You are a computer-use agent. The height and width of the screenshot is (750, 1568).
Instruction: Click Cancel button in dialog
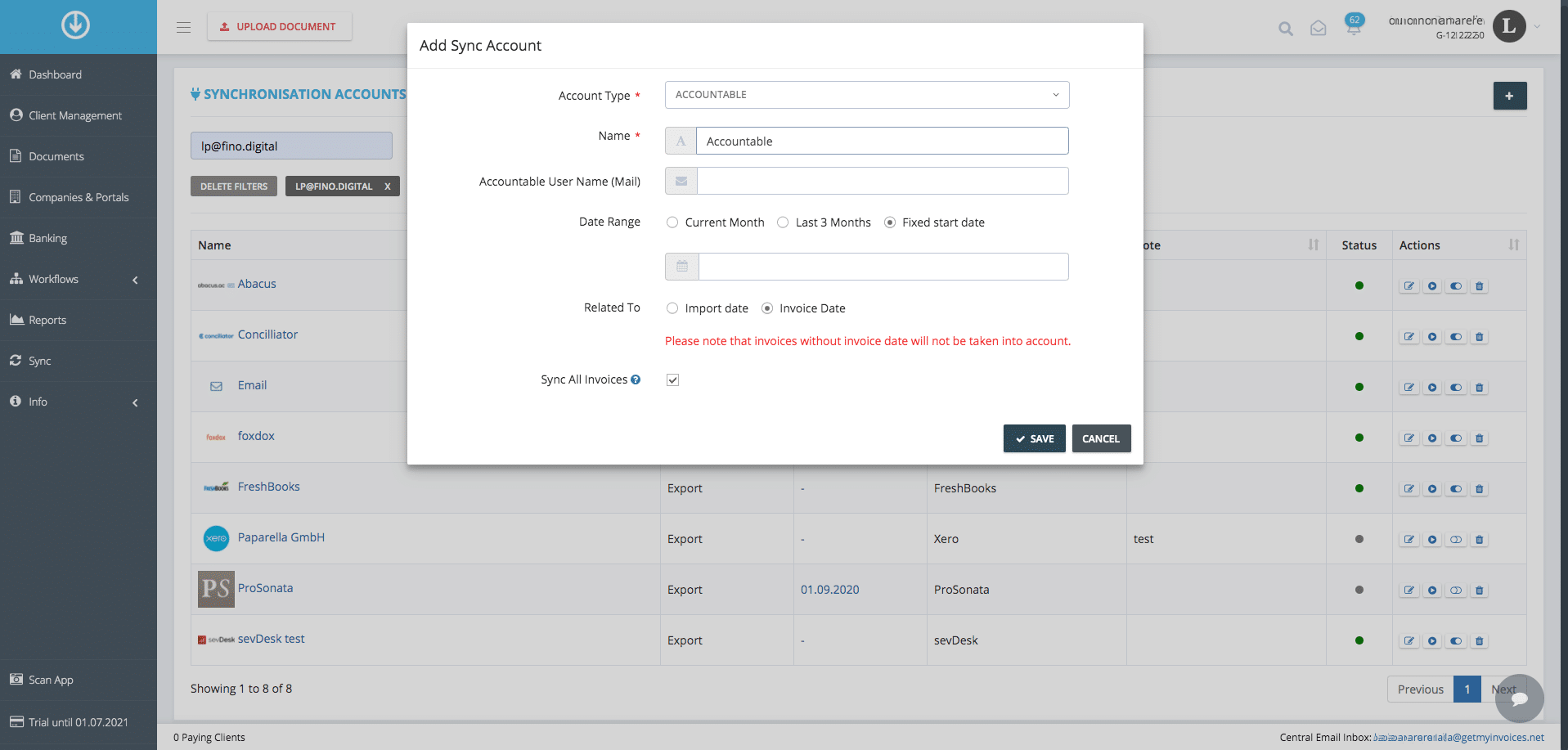point(1101,438)
